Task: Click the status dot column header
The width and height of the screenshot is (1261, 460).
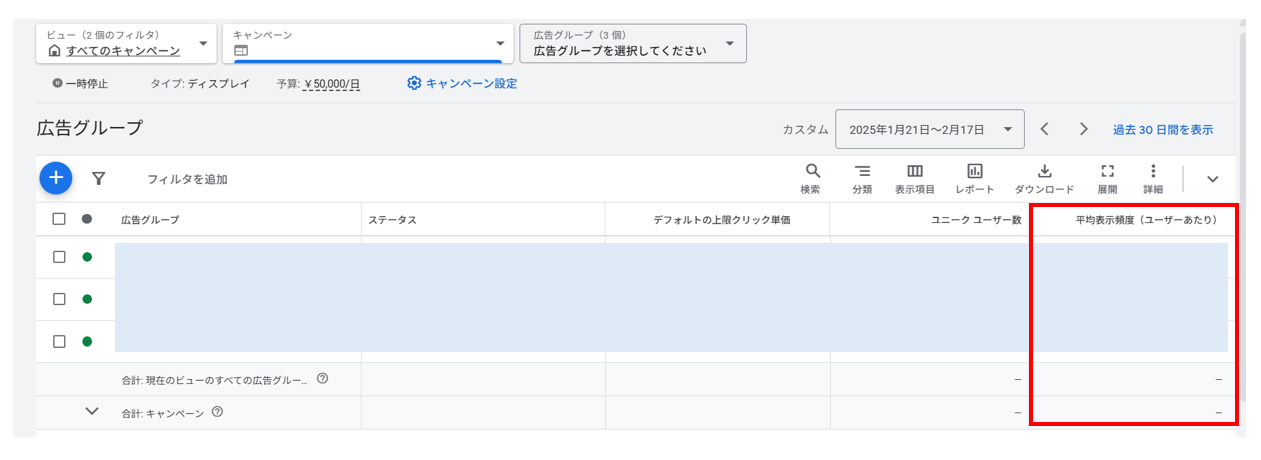Action: pos(87,219)
